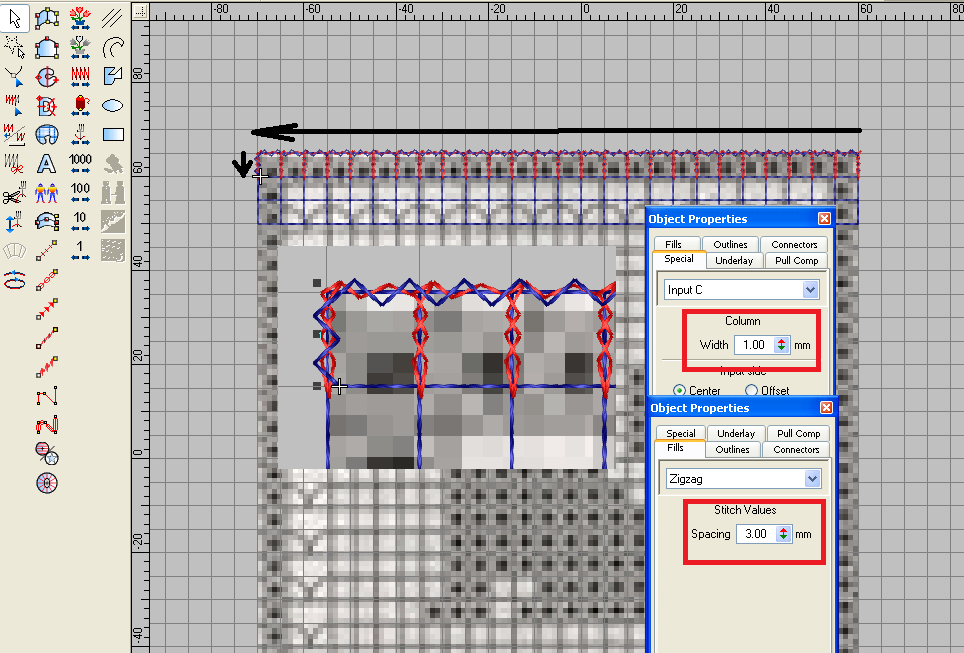The image size is (964, 653).
Task: Click the diagonal parallel lines icon
Action: [x=113, y=17]
